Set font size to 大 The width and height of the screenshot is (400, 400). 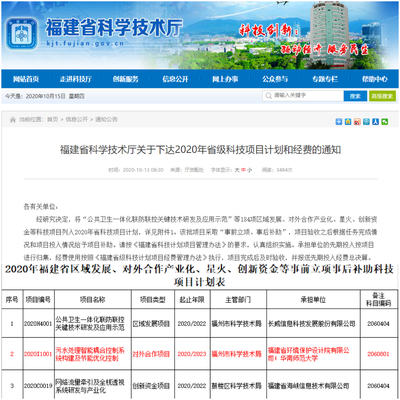click(x=237, y=170)
